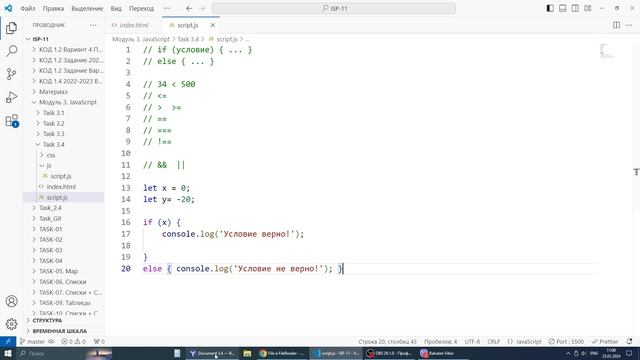Image resolution: width=640 pixels, height=360 pixels.
Task: Open the Search view in activity bar
Action: click(x=11, y=51)
